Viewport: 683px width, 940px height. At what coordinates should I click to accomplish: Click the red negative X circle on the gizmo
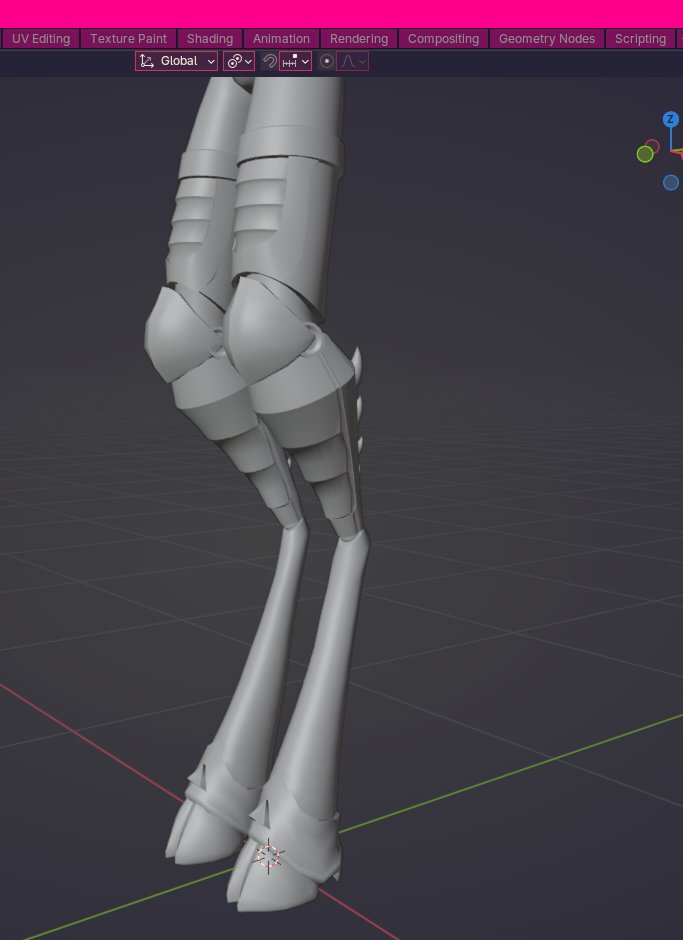(653, 146)
